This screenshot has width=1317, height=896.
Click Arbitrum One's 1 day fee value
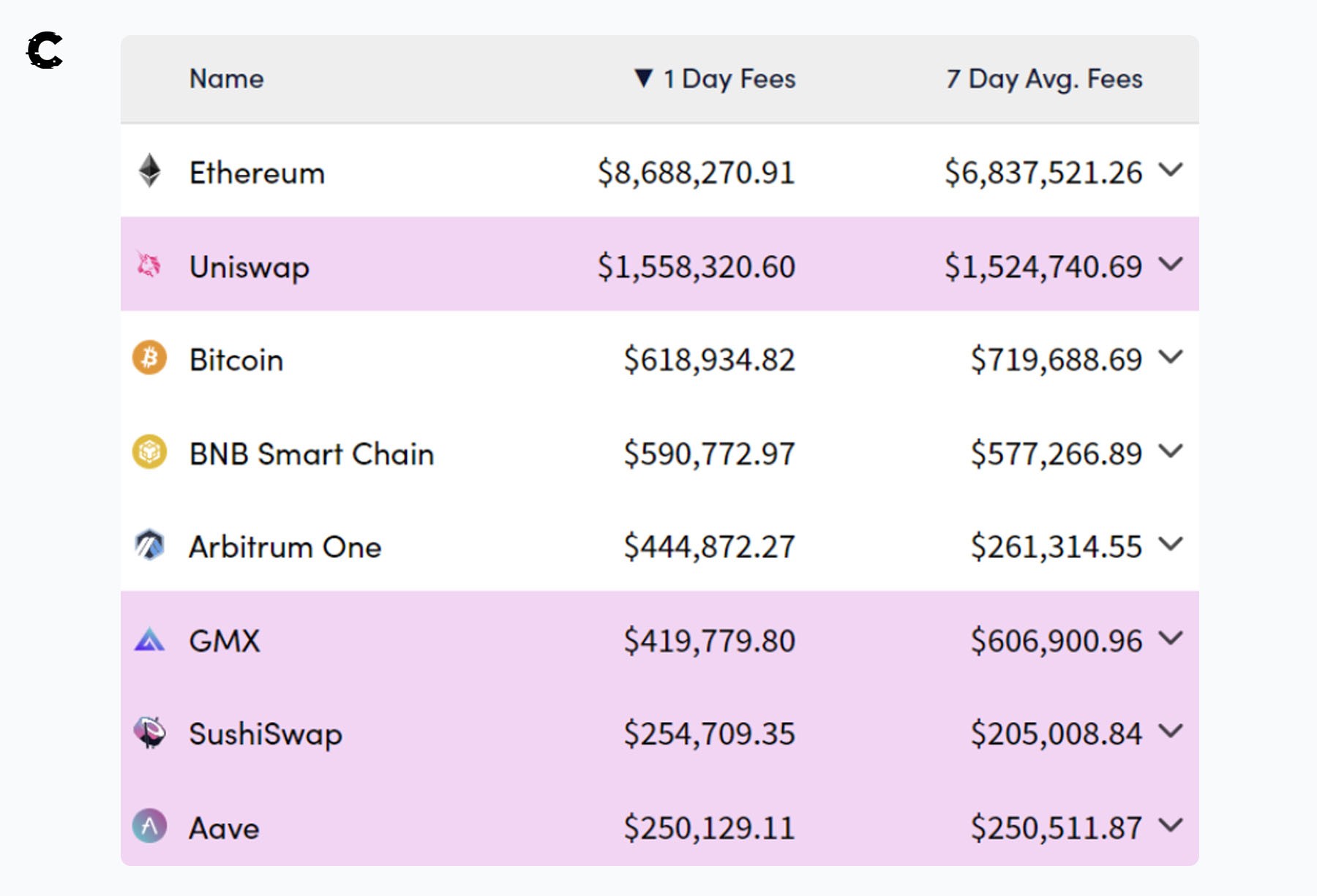[x=708, y=547]
